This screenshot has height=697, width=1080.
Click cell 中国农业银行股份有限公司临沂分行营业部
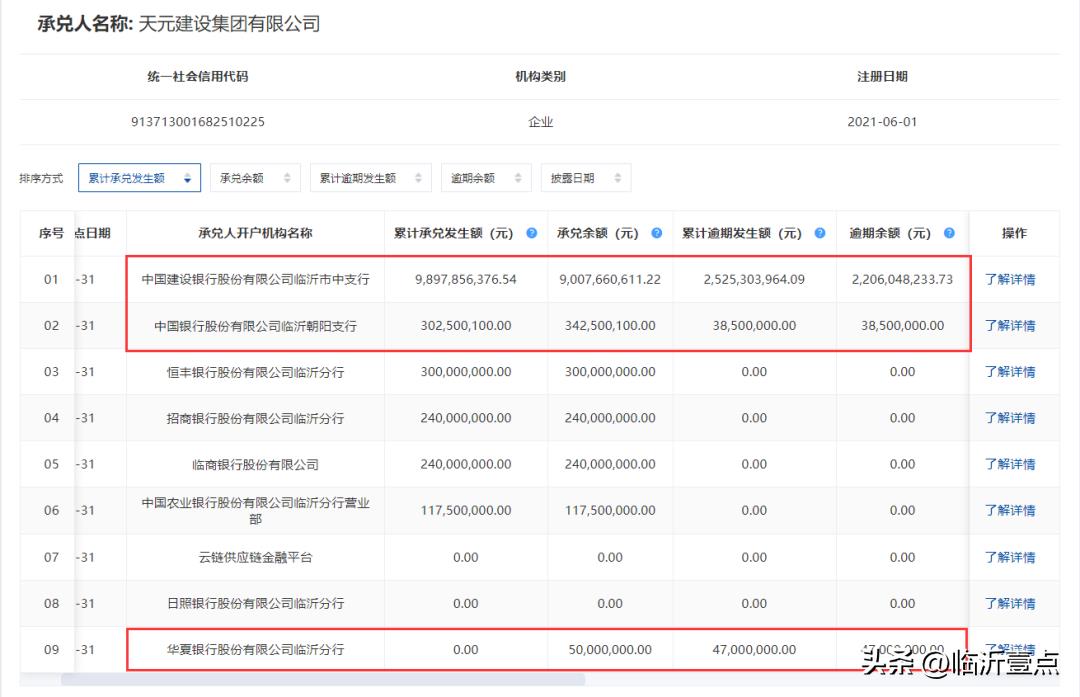[x=256, y=510]
